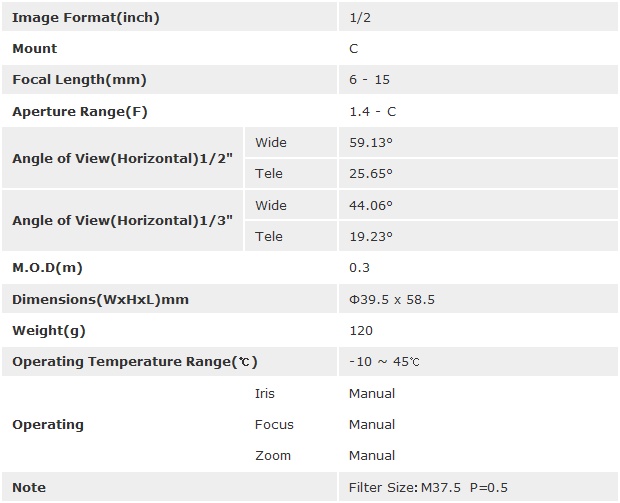Click the 1.4 - C aperture value
Image resolution: width=620 pixels, height=503 pixels.
(x=372, y=112)
